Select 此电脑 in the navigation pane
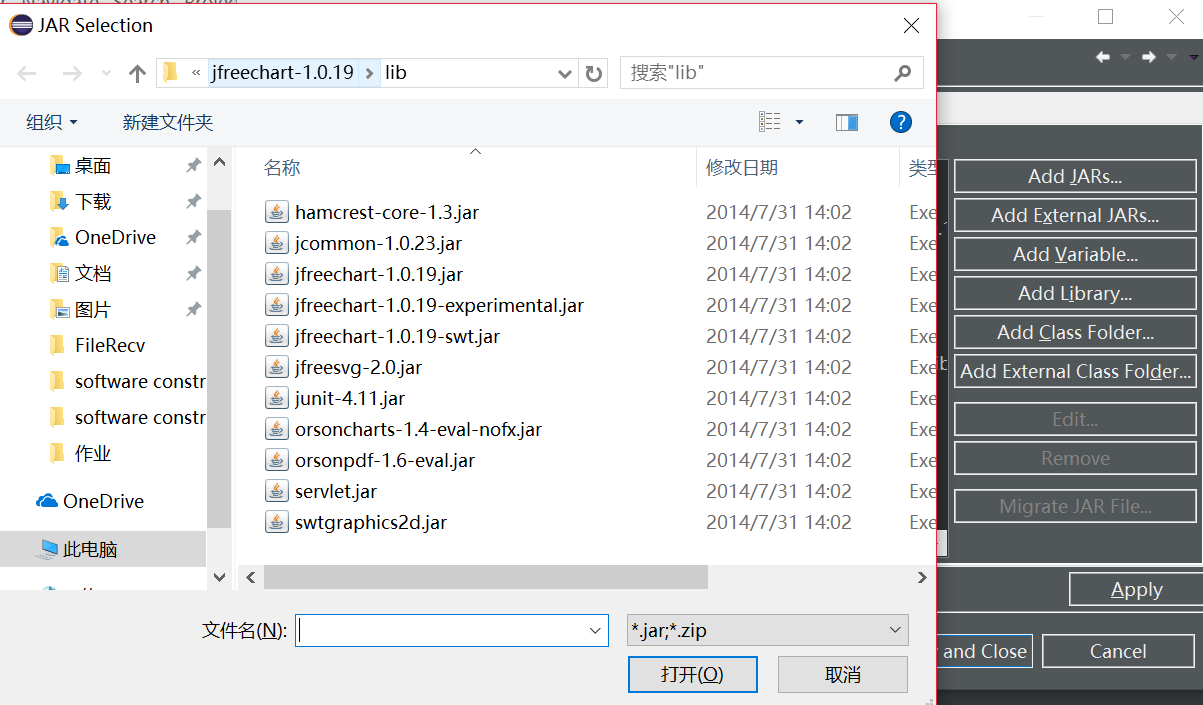This screenshot has height=705, width=1203. coord(103,549)
